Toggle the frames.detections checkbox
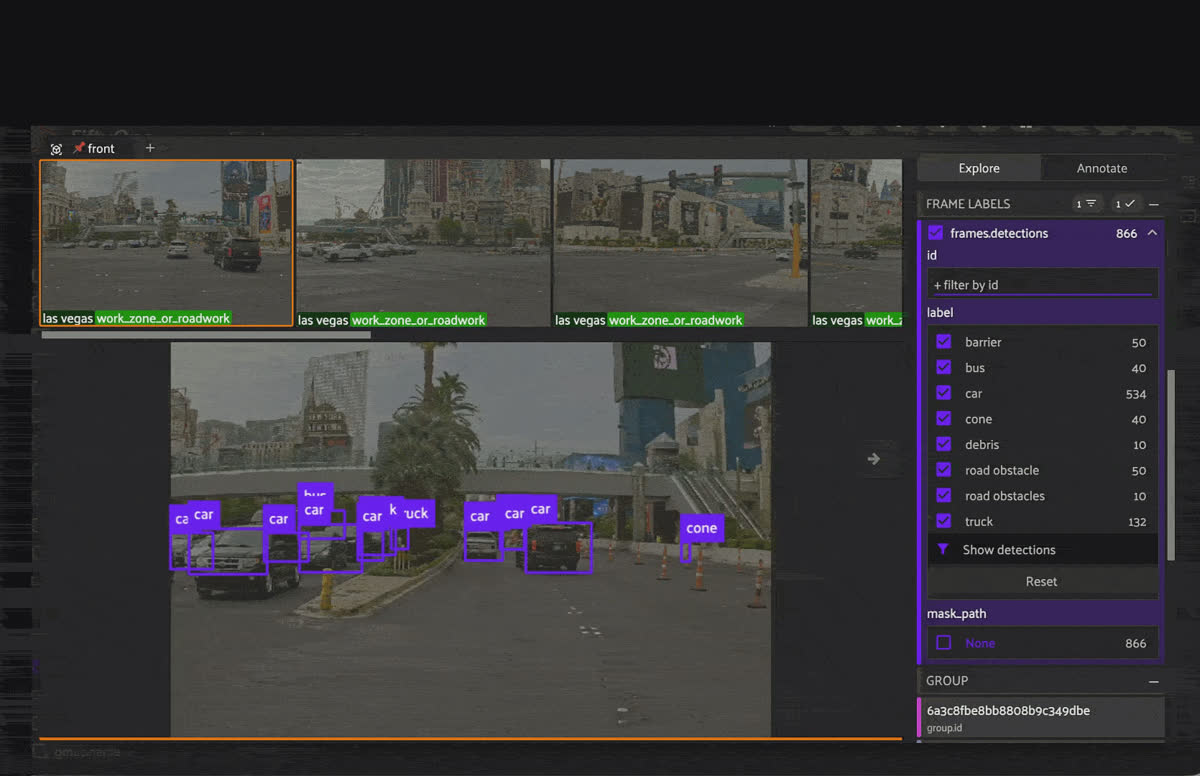This screenshot has width=1200, height=776. [x=935, y=233]
